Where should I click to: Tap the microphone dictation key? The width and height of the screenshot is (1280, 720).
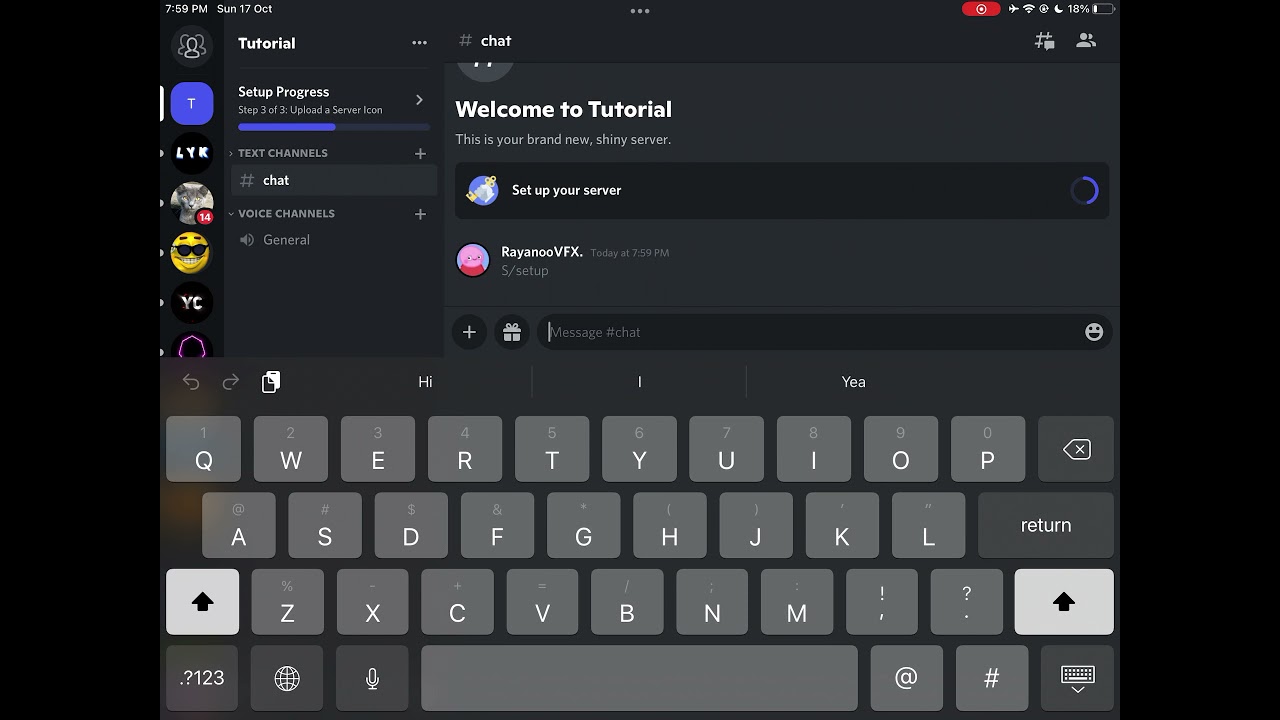(372, 678)
